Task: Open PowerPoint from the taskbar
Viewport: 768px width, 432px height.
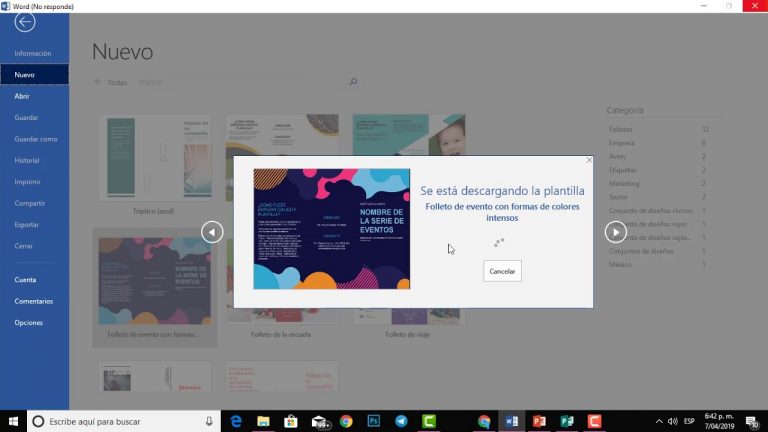Action: tap(539, 421)
